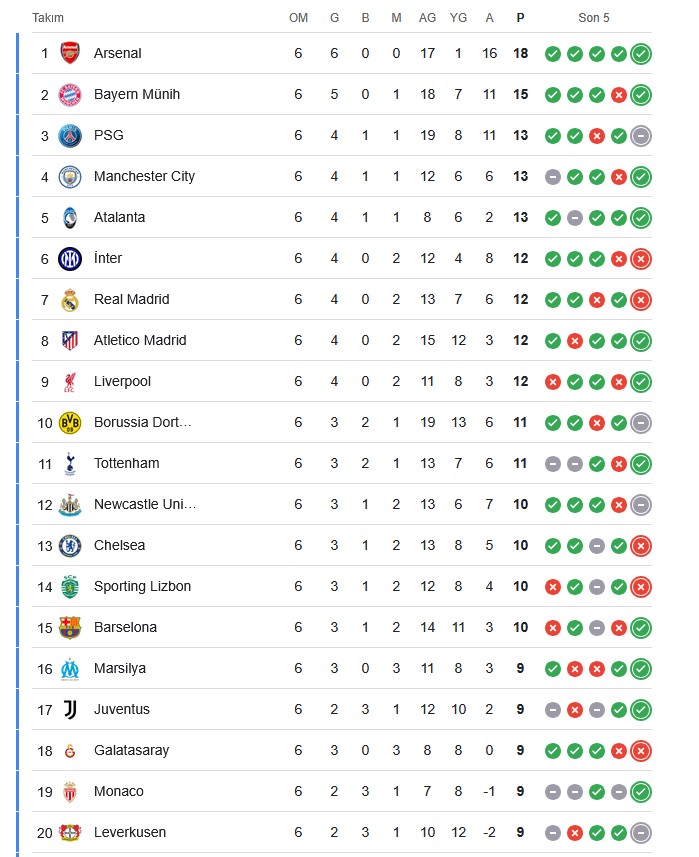Select the Galatasaray team crest
This screenshot has height=857, width=699.
tap(69, 750)
